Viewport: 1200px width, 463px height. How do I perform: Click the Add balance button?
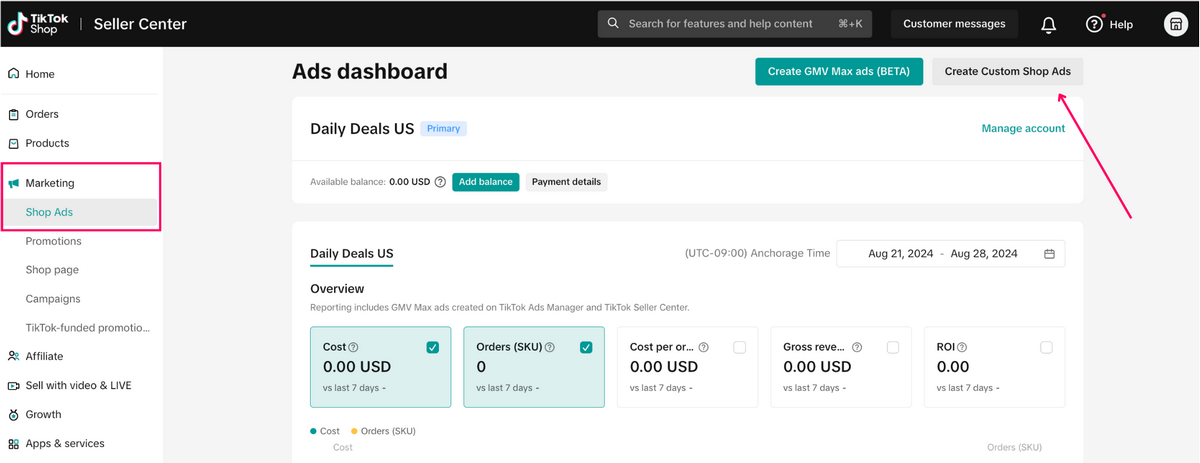[x=485, y=182]
